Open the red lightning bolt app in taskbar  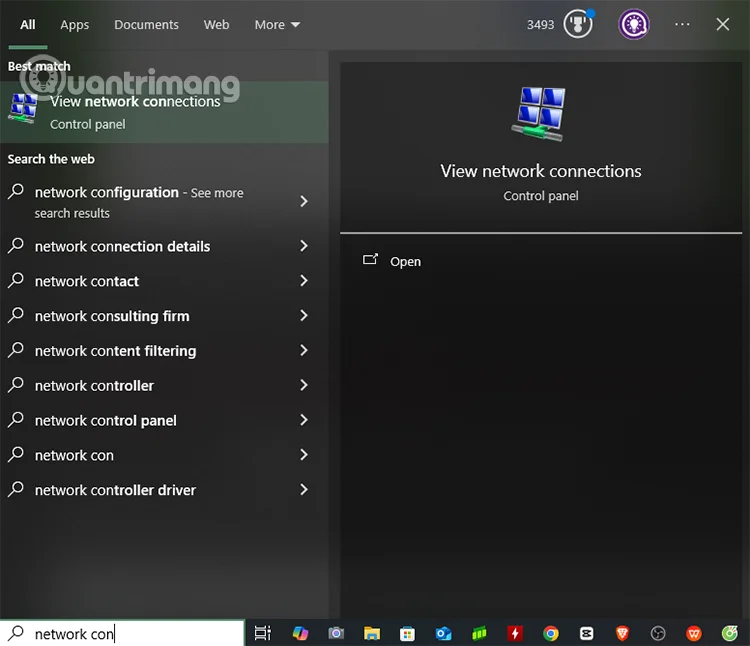coord(515,633)
